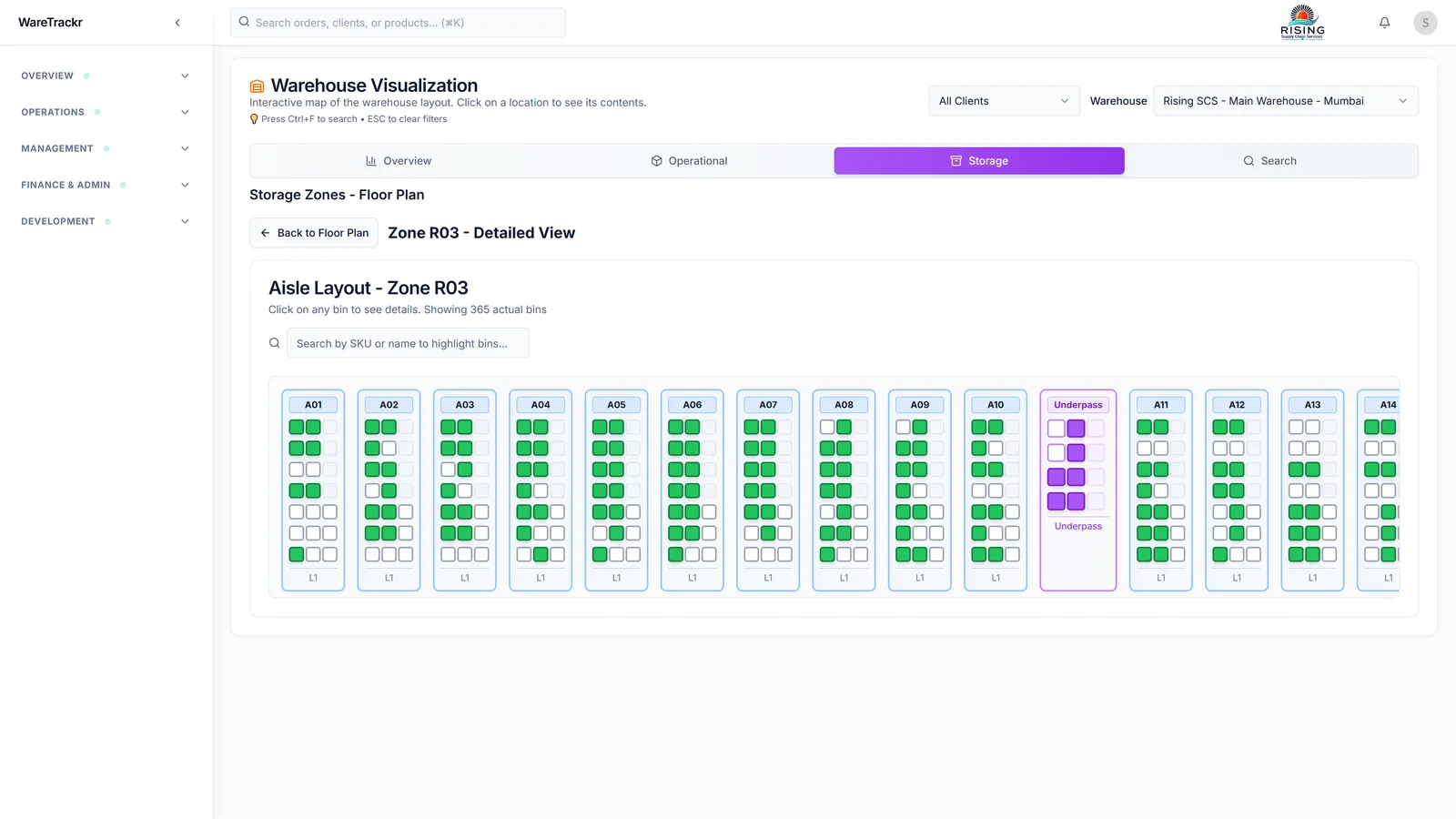
Task: Click L1 level label under aisle A03
Action: click(465, 578)
